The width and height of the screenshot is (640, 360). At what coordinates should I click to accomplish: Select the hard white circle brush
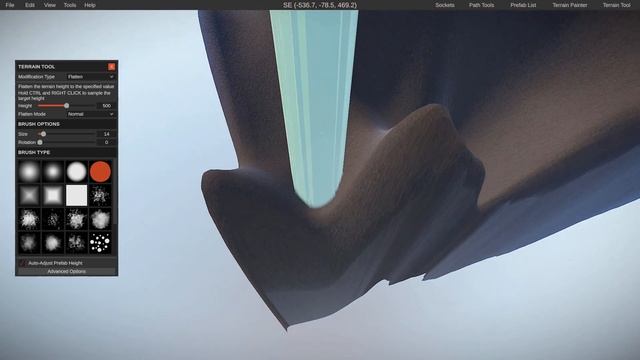point(76,171)
